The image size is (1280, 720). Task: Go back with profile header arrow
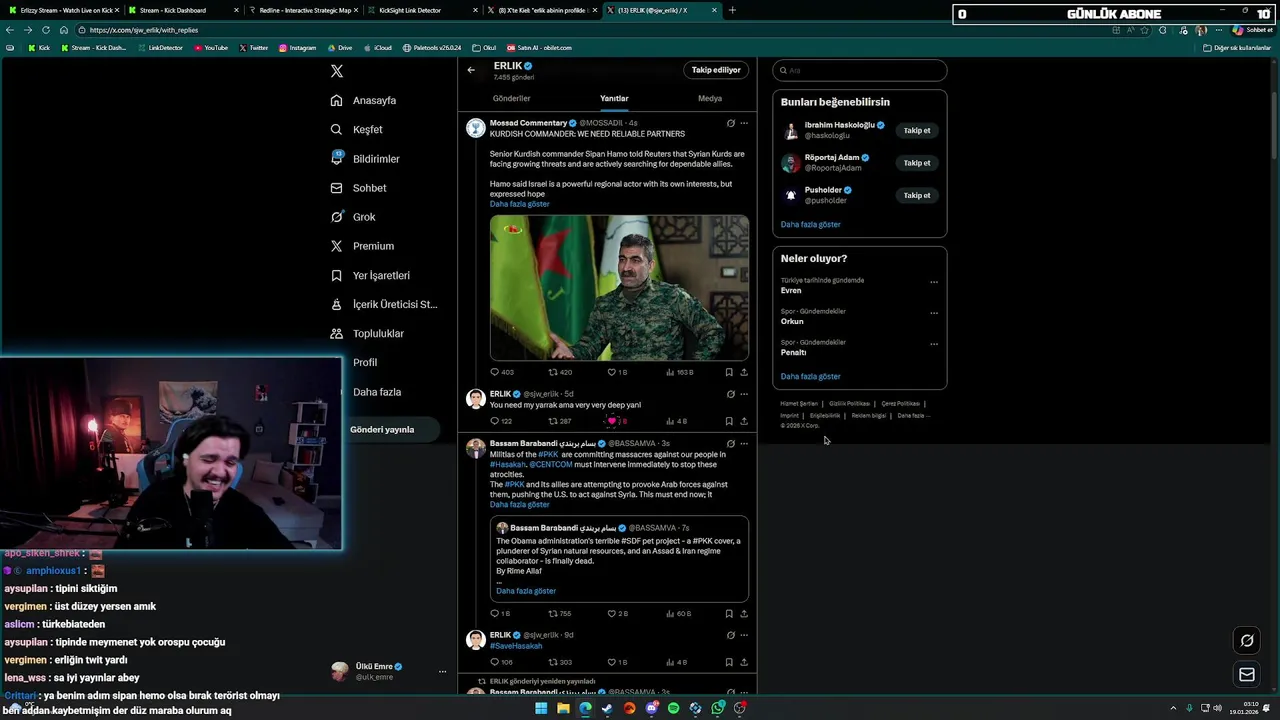click(x=471, y=70)
